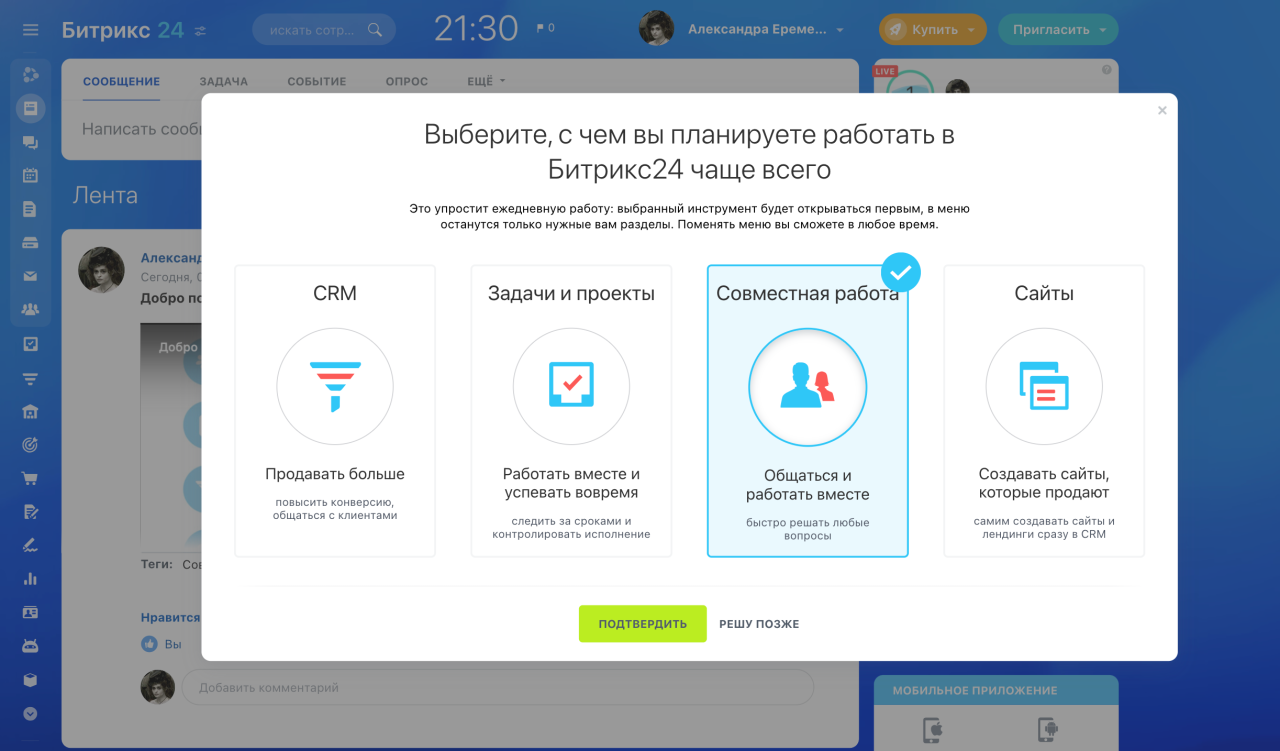
Task: Click the help question mark icon
Action: click(1106, 70)
